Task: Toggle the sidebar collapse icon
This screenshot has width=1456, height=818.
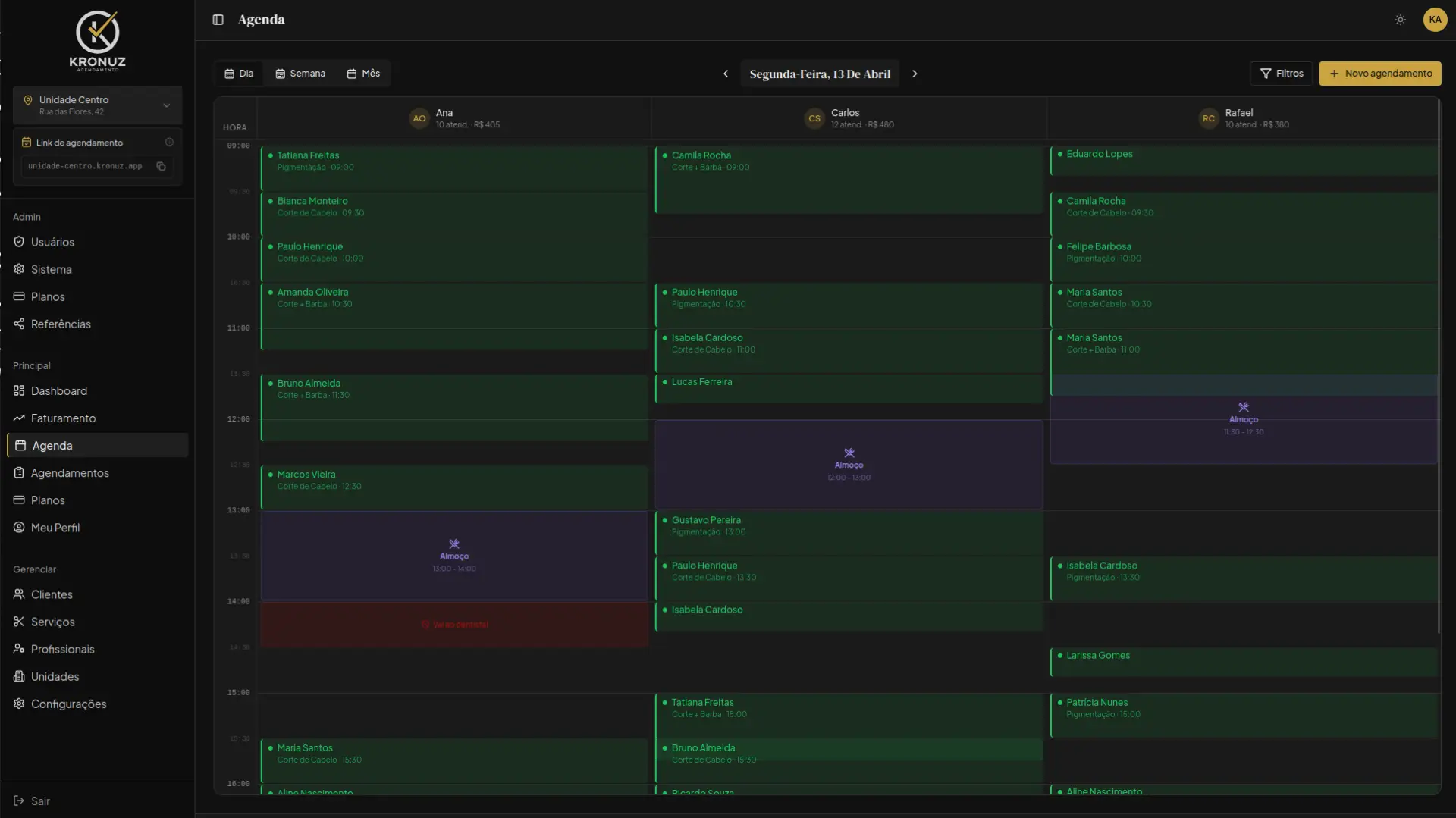Action: [218, 20]
